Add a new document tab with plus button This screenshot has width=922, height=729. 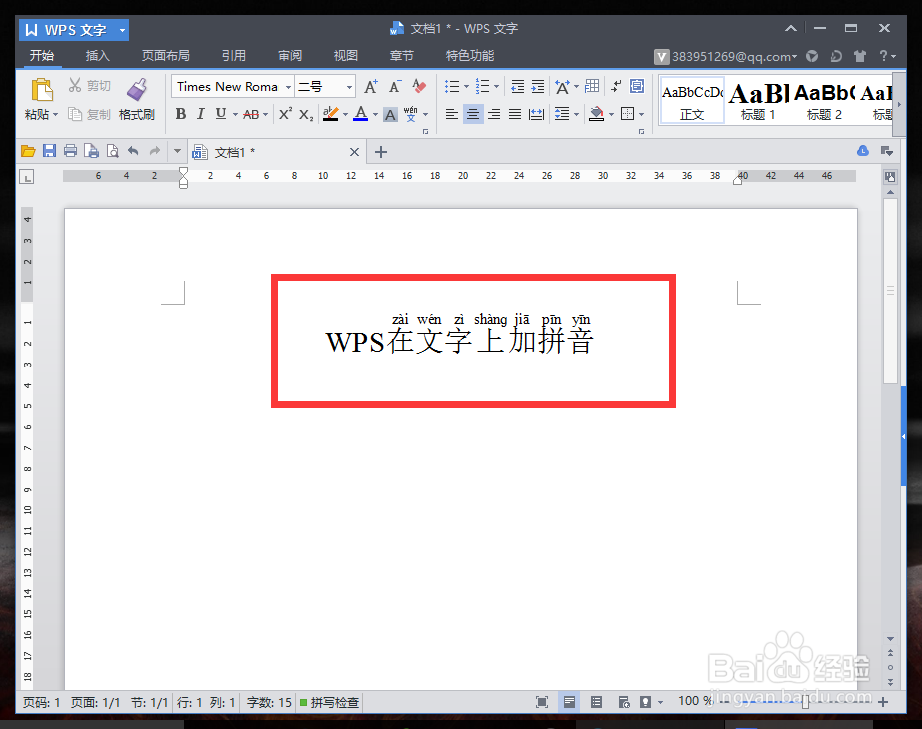click(x=380, y=152)
